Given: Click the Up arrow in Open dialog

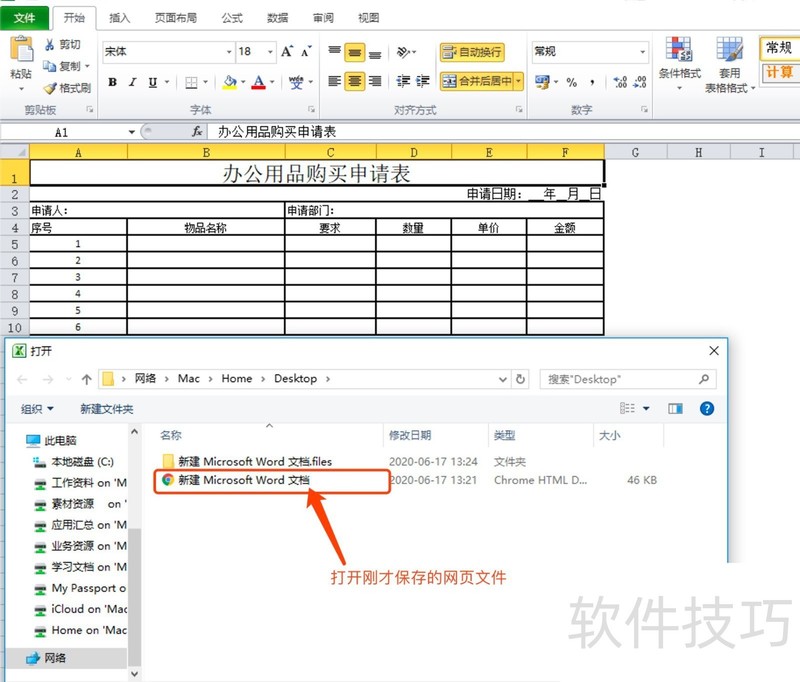Looking at the screenshot, I should click(x=87, y=379).
